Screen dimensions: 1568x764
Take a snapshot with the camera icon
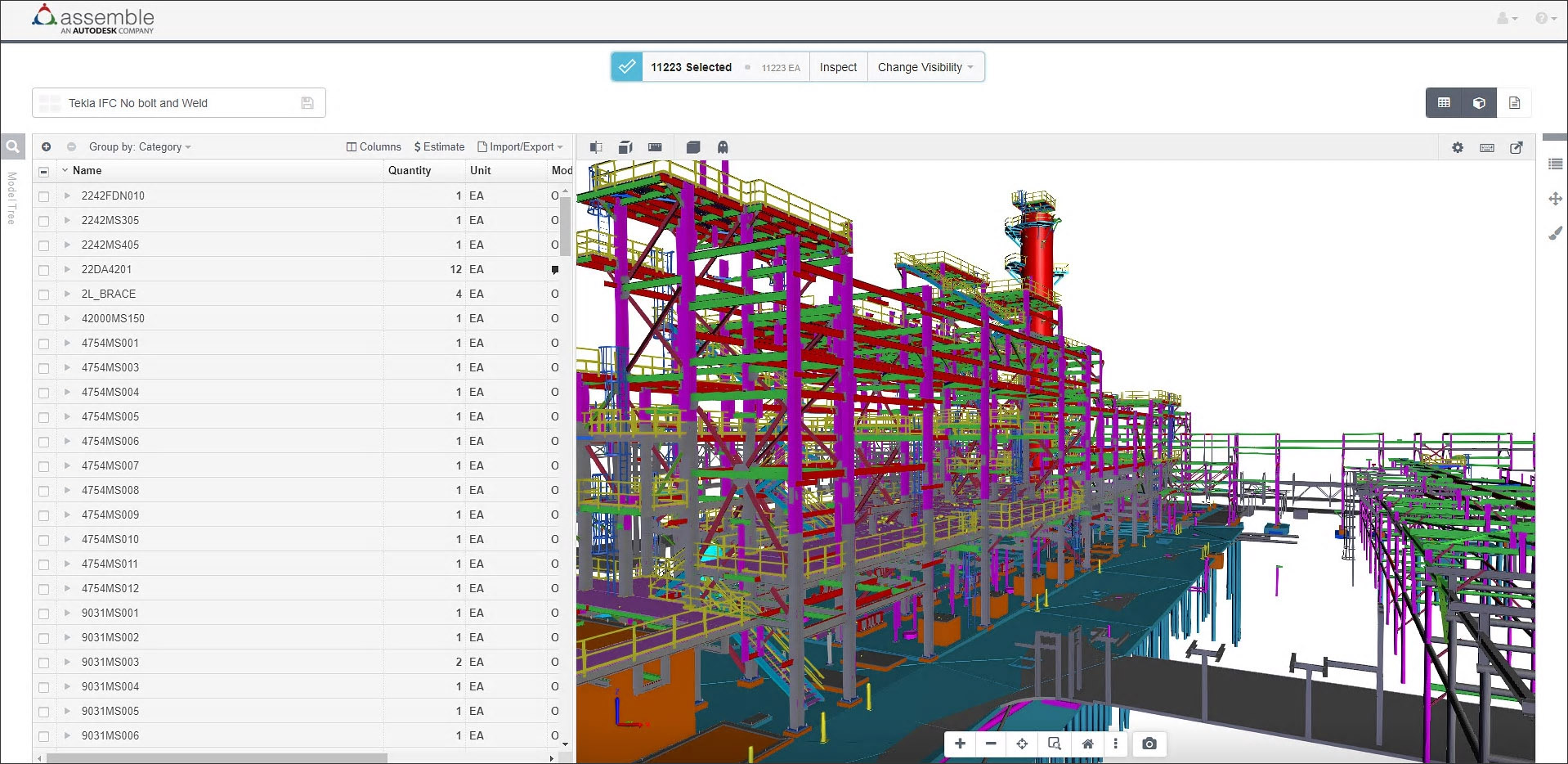pyautogui.click(x=1149, y=744)
